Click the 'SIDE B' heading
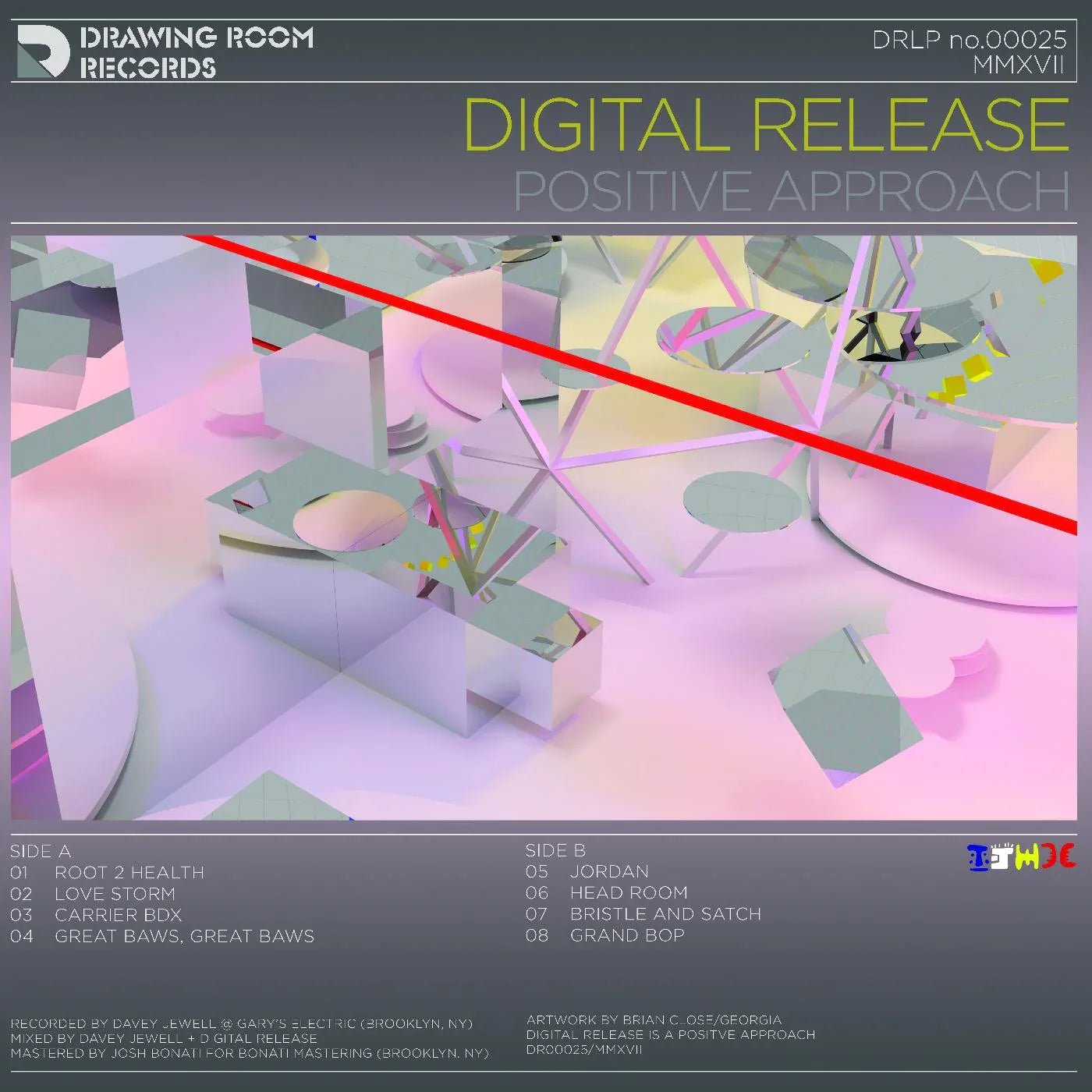This screenshot has height=1092, width=1092. coord(555,850)
